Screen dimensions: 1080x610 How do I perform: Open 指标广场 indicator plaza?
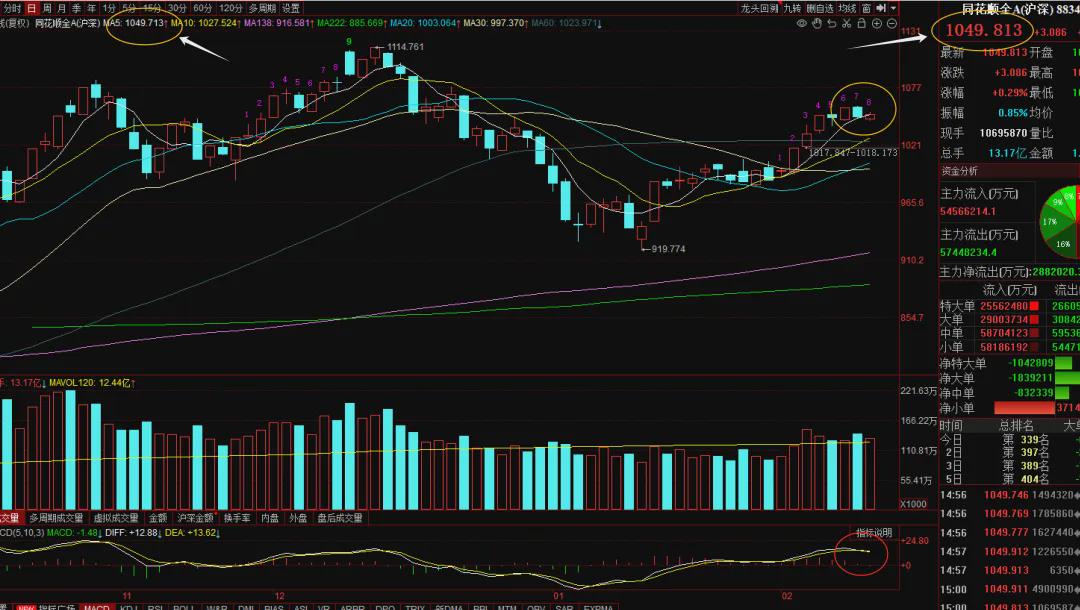57,607
